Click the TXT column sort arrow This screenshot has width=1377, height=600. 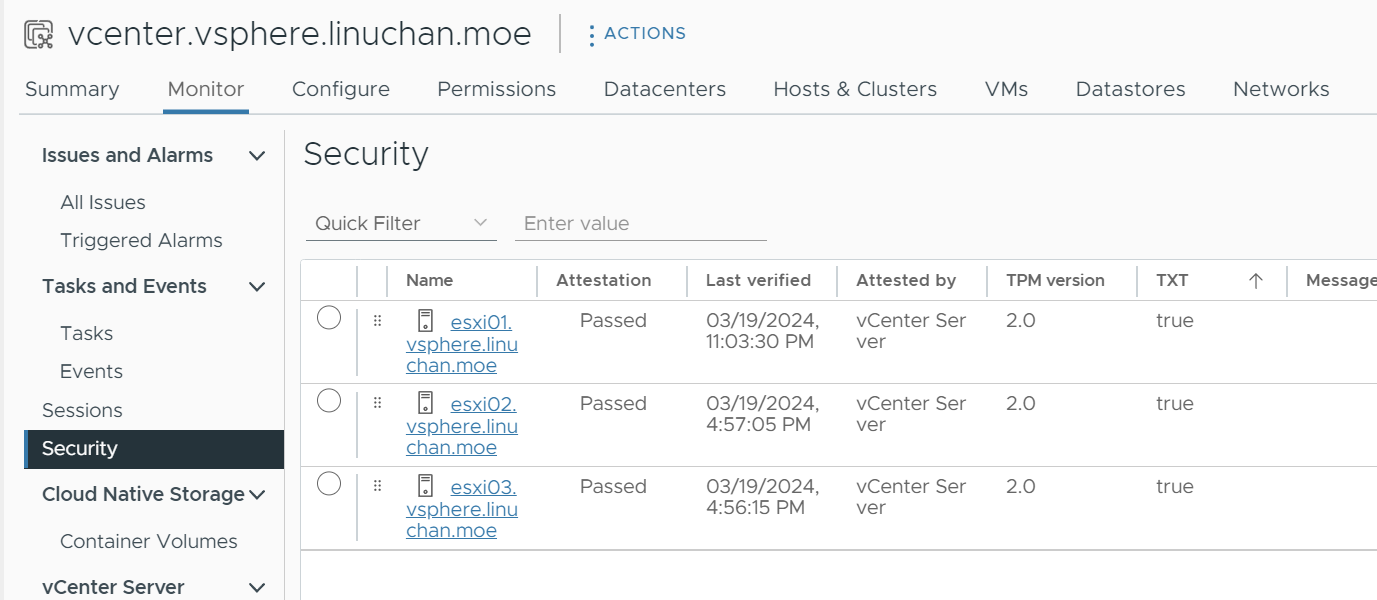click(1256, 281)
